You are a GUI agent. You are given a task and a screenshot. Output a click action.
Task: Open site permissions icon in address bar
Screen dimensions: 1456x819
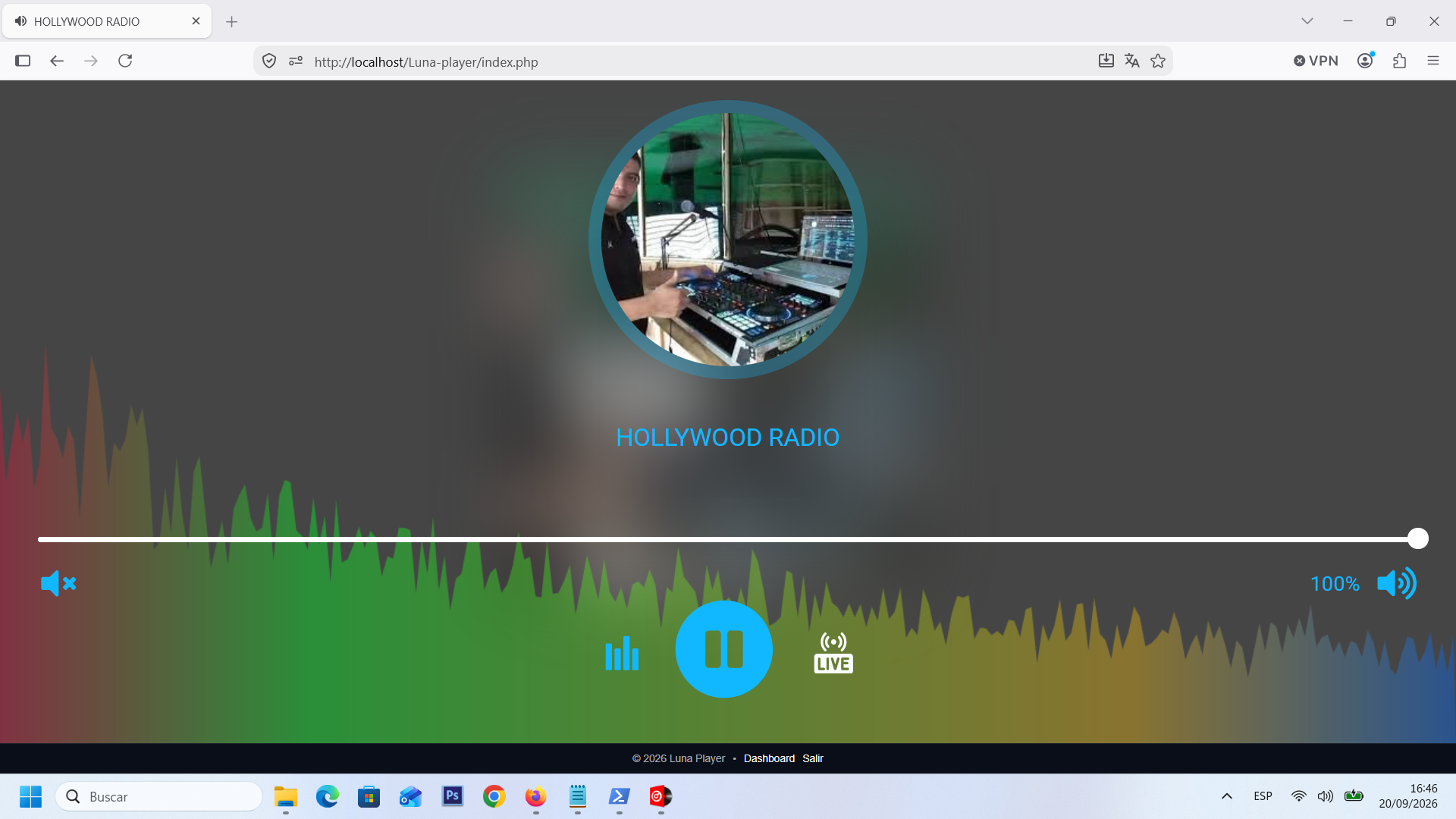[296, 61]
